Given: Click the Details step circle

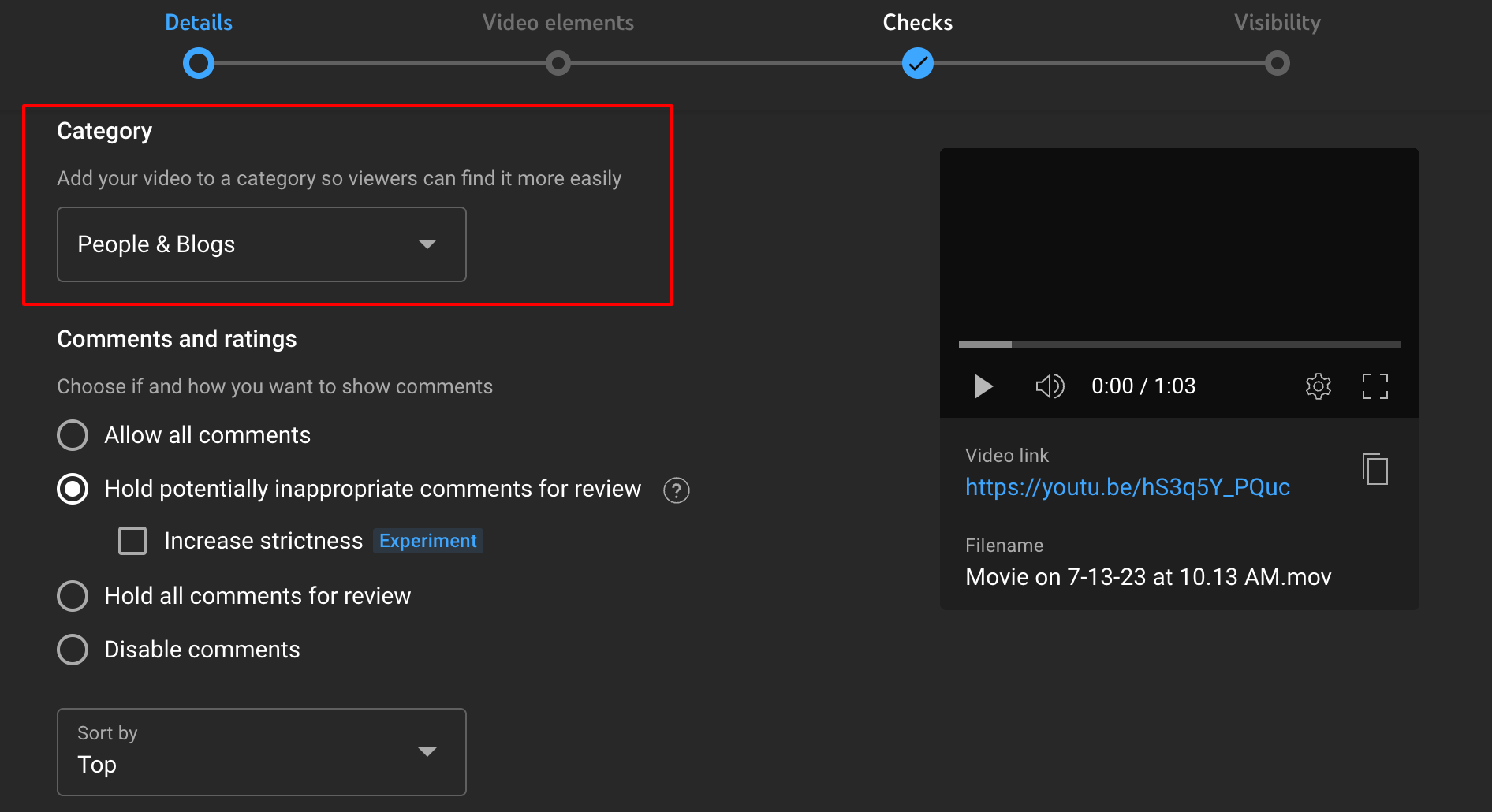Looking at the screenshot, I should (x=199, y=63).
